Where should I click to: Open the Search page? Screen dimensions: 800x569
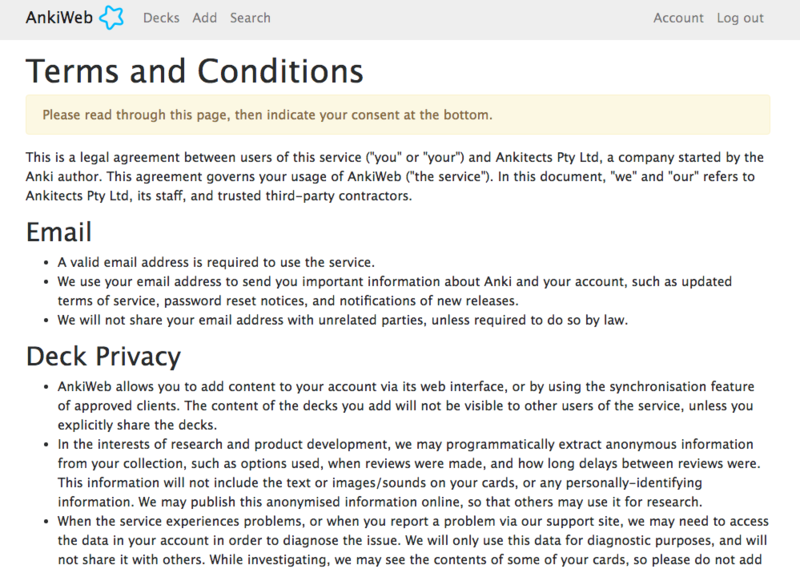[250, 18]
